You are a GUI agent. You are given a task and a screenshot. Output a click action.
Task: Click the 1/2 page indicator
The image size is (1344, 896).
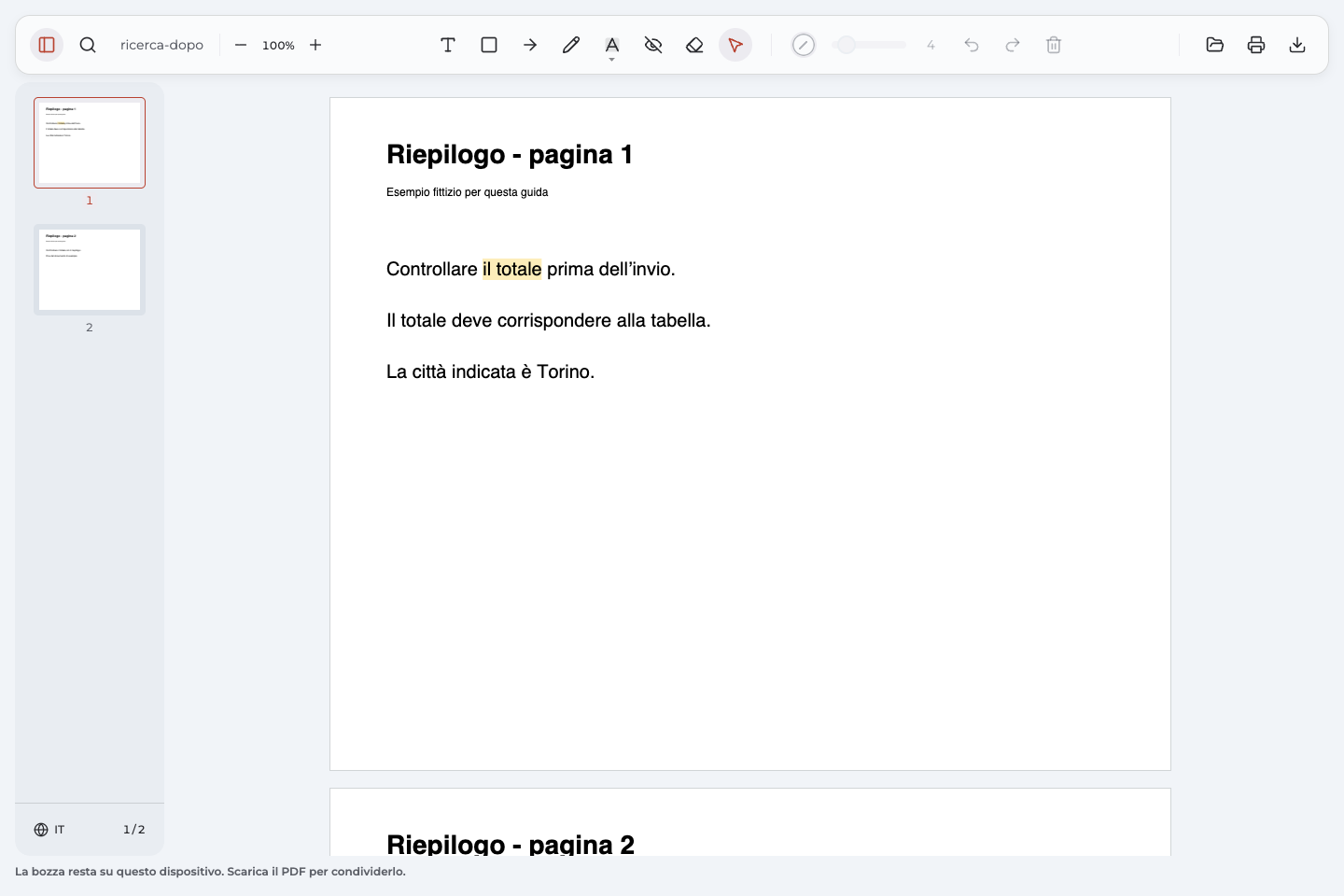[x=134, y=830]
